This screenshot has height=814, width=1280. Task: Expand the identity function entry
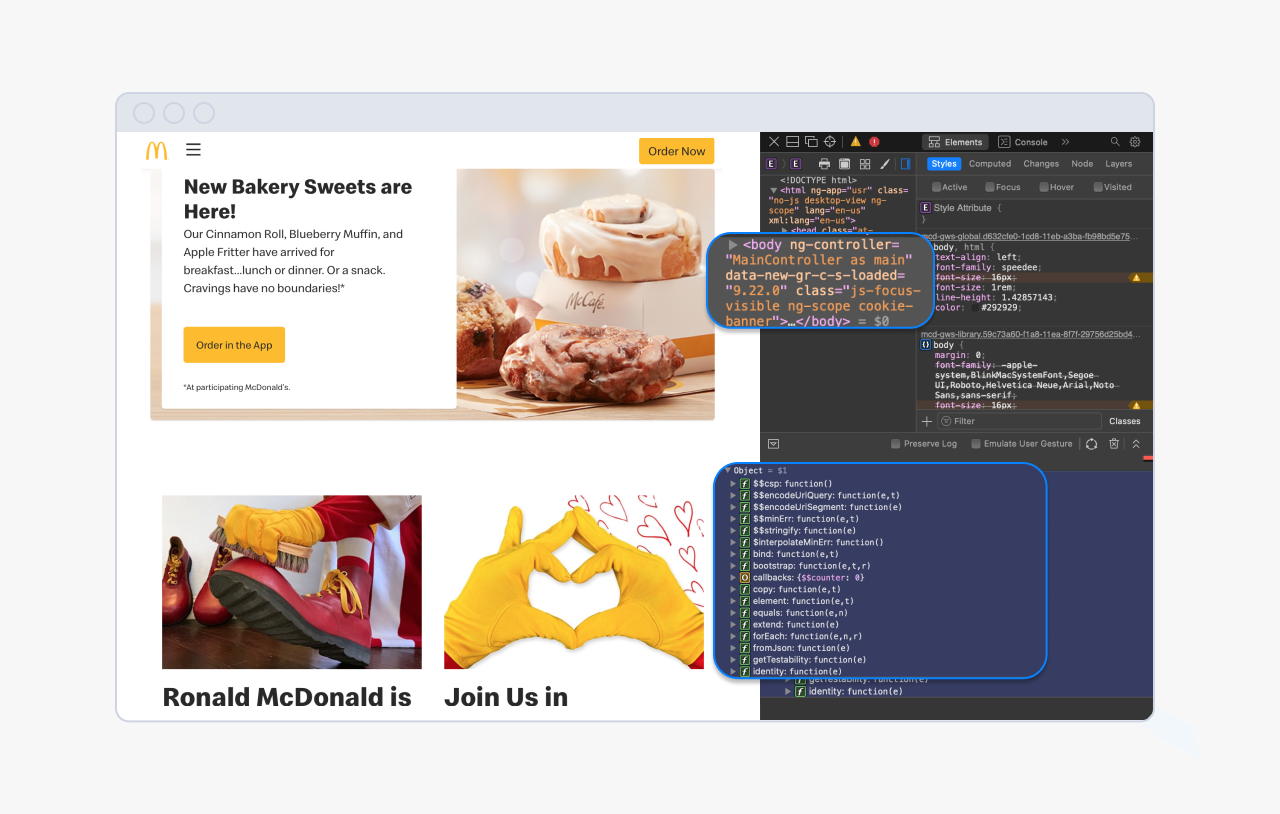click(734, 671)
